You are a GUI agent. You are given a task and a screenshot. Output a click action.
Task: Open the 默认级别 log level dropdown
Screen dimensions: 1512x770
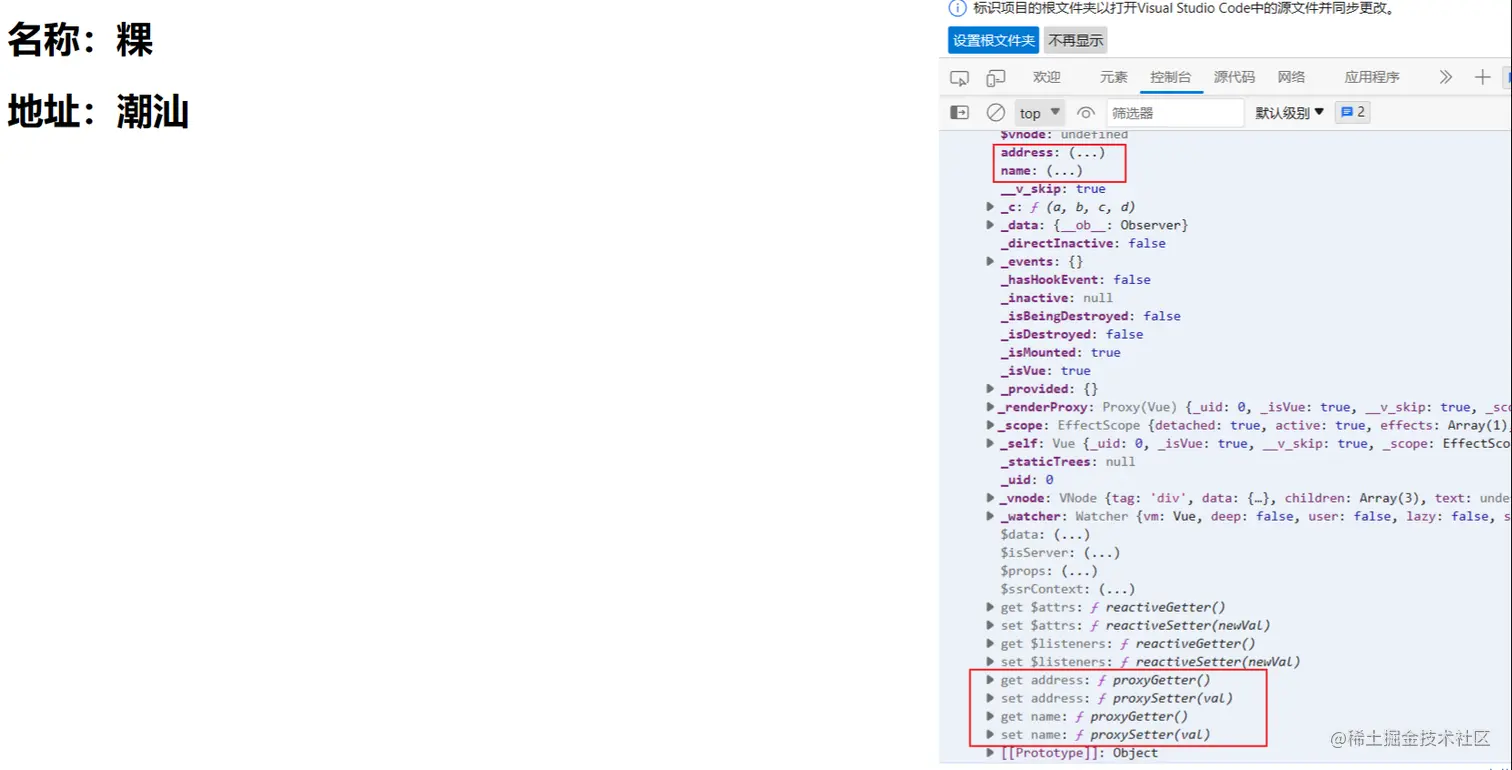tap(1290, 113)
